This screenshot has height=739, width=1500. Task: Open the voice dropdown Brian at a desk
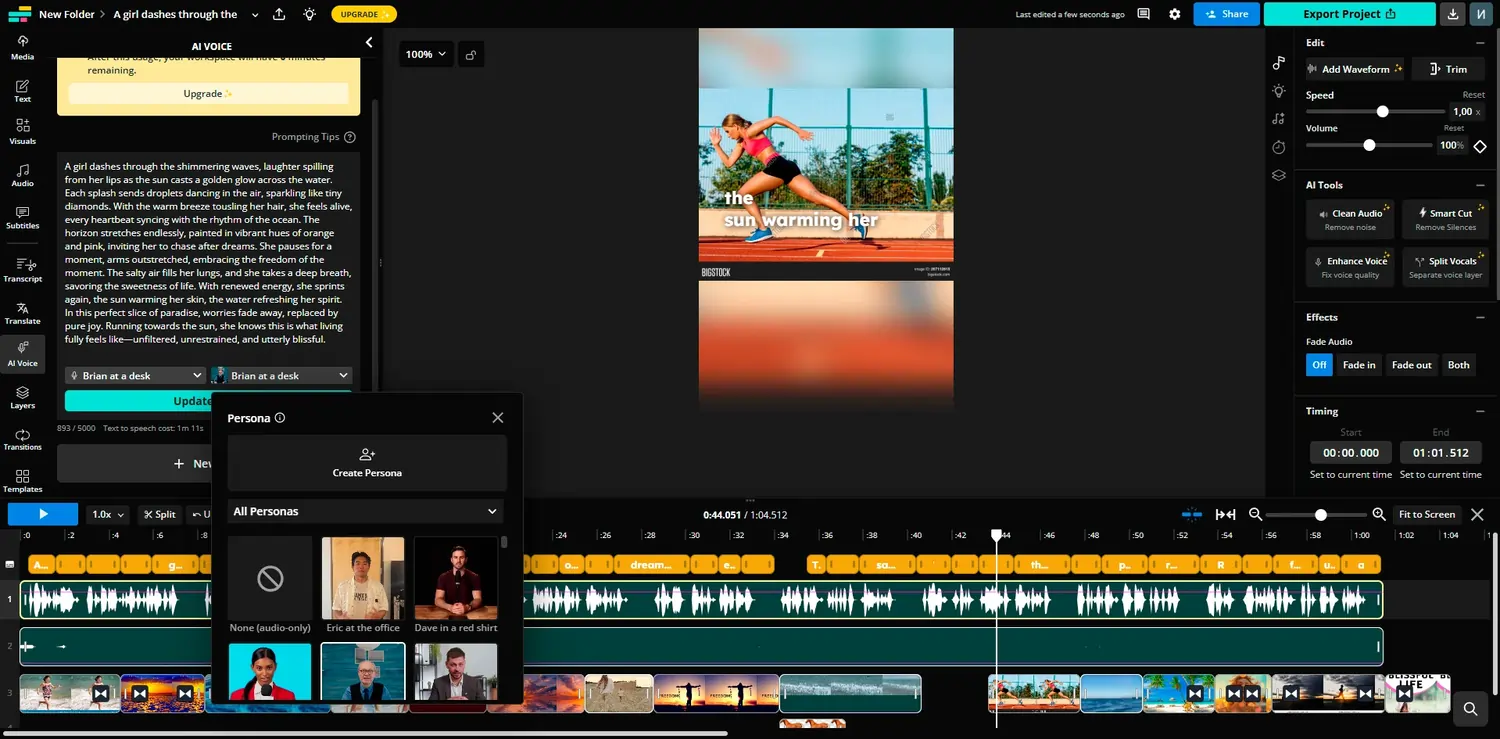pyautogui.click(x=135, y=376)
